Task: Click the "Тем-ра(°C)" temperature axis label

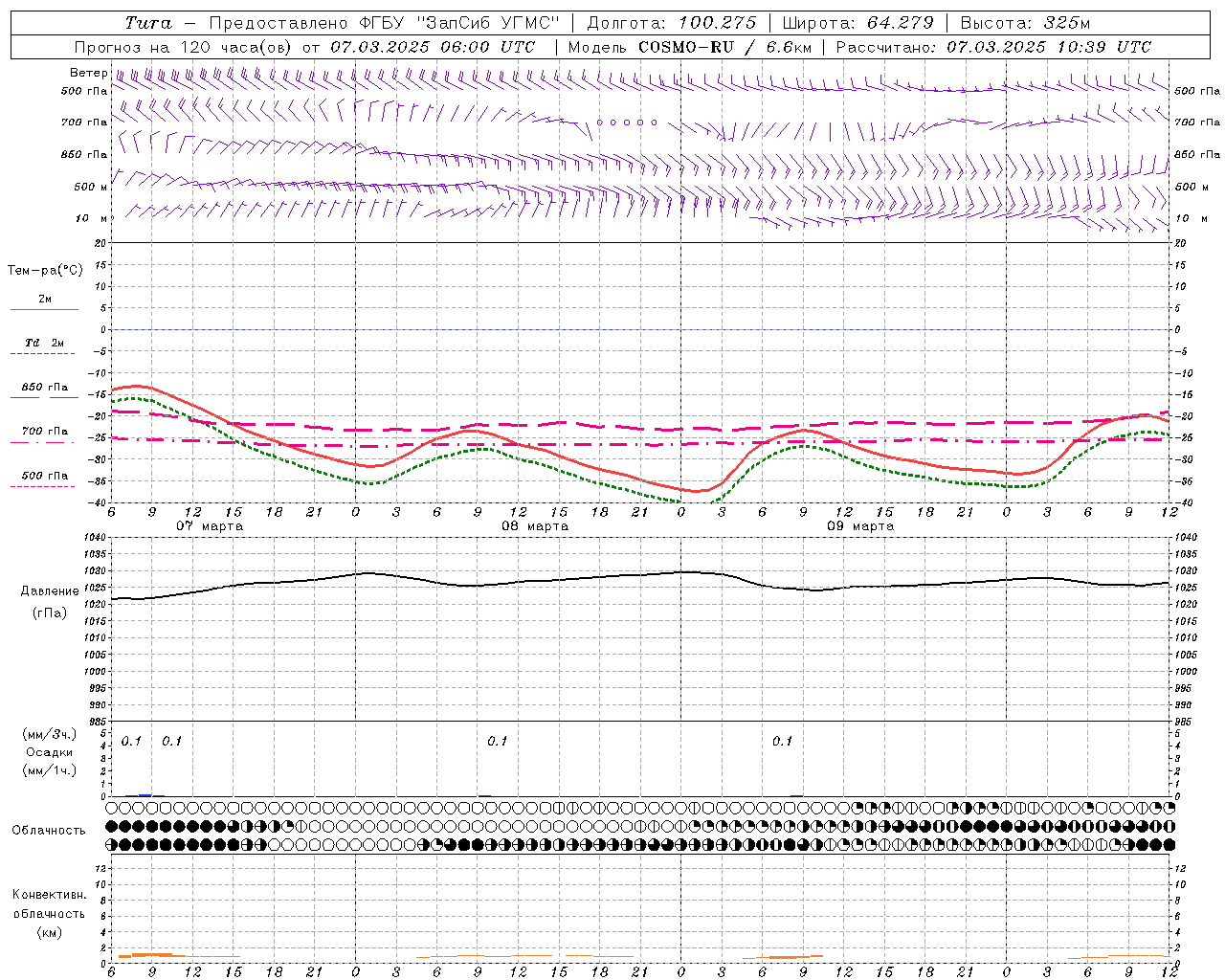Action: [x=45, y=271]
